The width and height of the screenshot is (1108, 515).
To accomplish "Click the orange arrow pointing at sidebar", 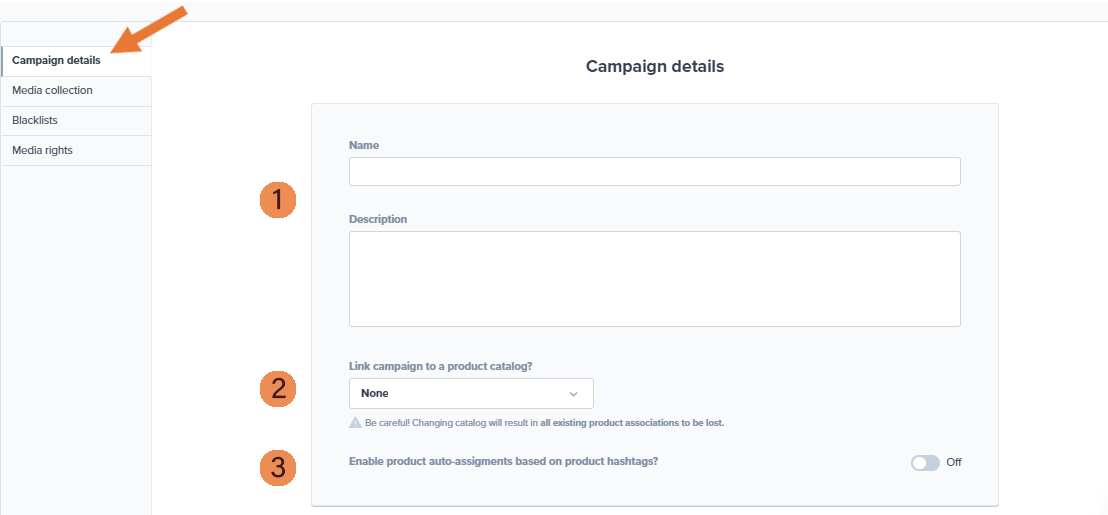I will coord(150,29).
